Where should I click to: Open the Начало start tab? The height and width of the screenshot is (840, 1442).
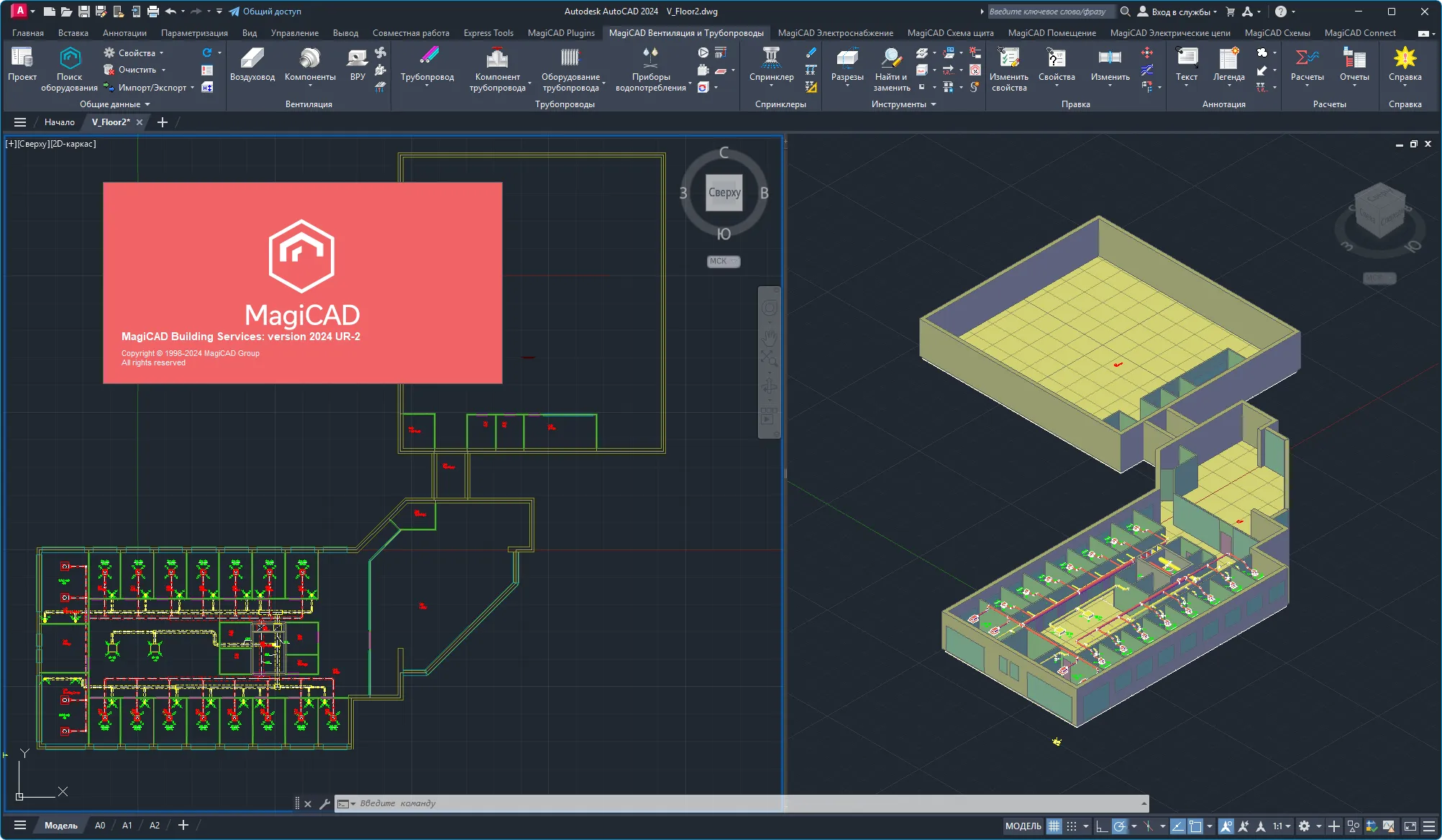click(x=59, y=122)
